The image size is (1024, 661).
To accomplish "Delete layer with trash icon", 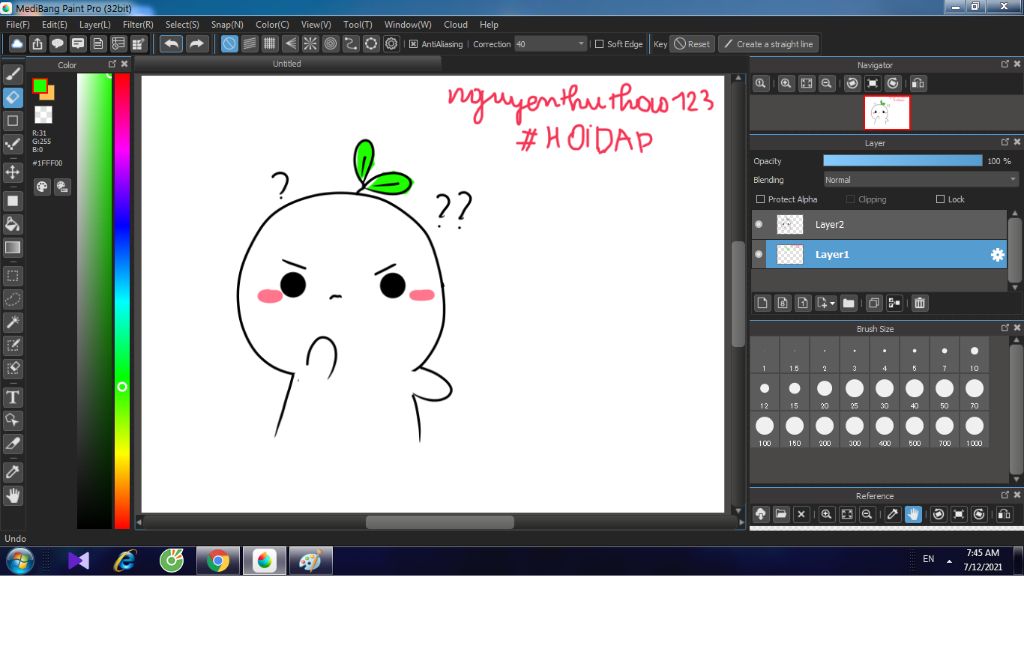I will point(920,303).
